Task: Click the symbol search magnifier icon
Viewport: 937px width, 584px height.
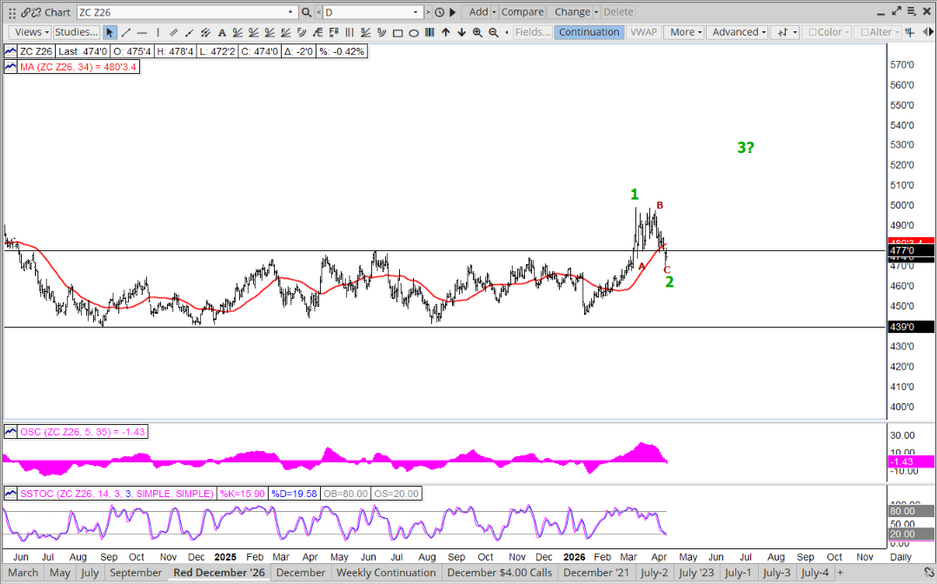Action: point(307,12)
